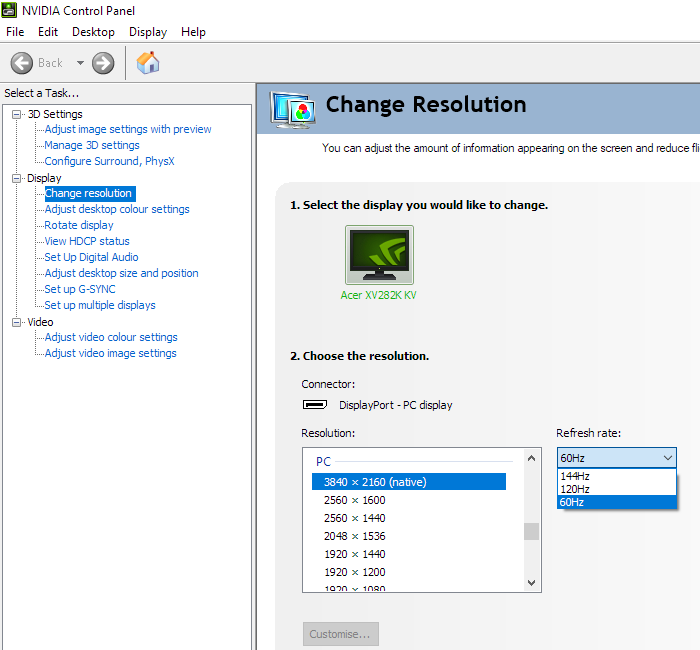Image resolution: width=700 pixels, height=650 pixels.
Task: Click the Display tree label
Action: [x=44, y=179]
